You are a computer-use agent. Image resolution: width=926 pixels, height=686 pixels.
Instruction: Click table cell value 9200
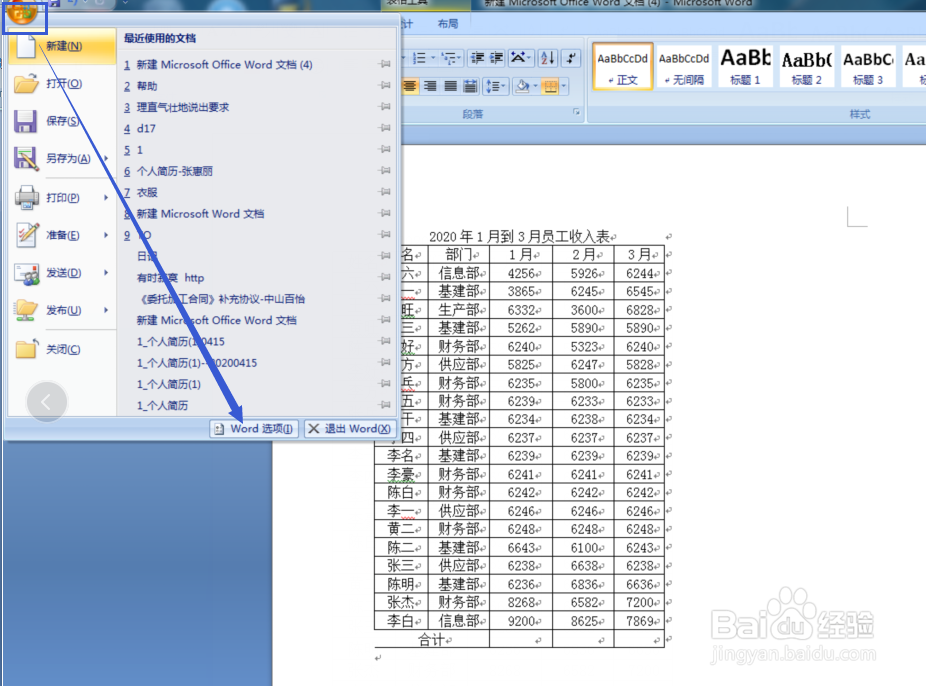[x=521, y=620]
